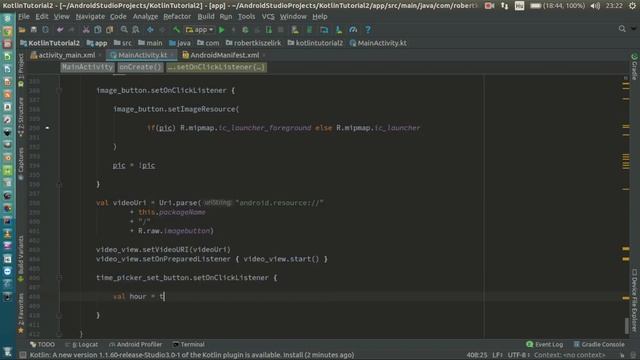Image resolution: width=640 pixels, height=360 pixels.
Task: Open the app run configuration dropdown
Action: [x=199, y=30]
